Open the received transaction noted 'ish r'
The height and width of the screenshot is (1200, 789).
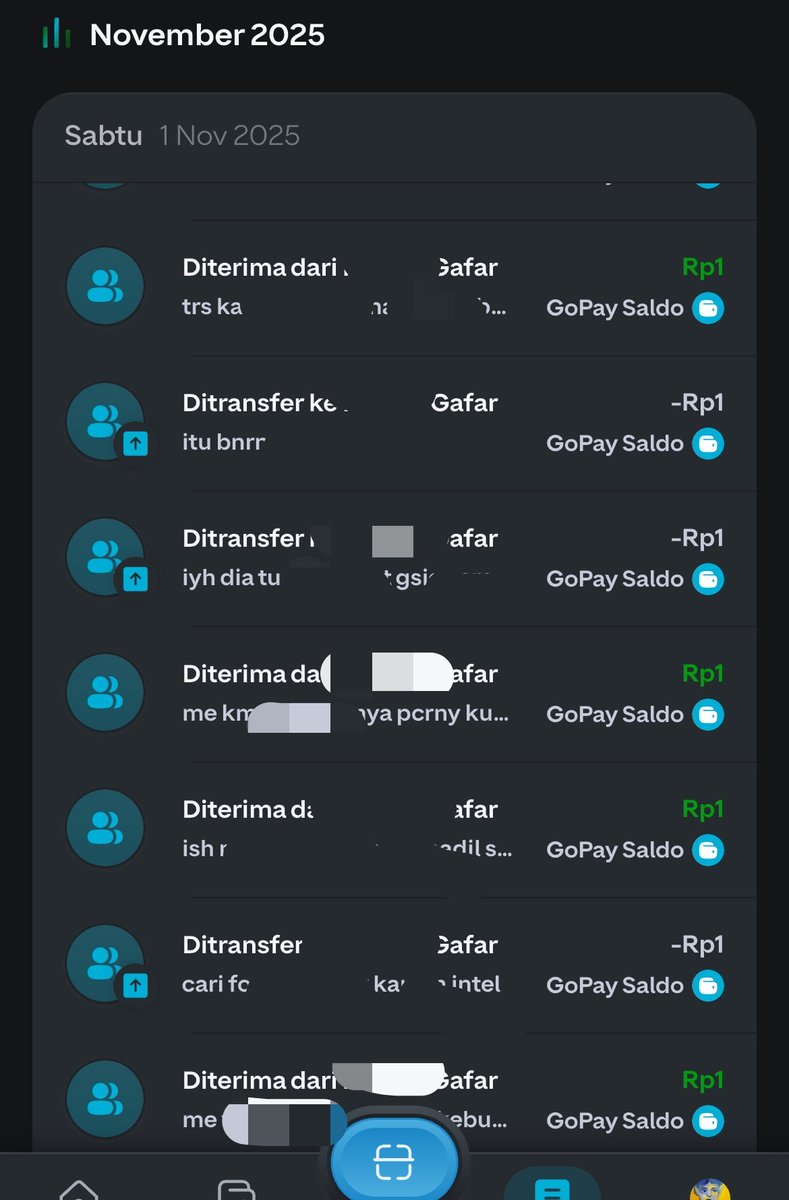(394, 829)
